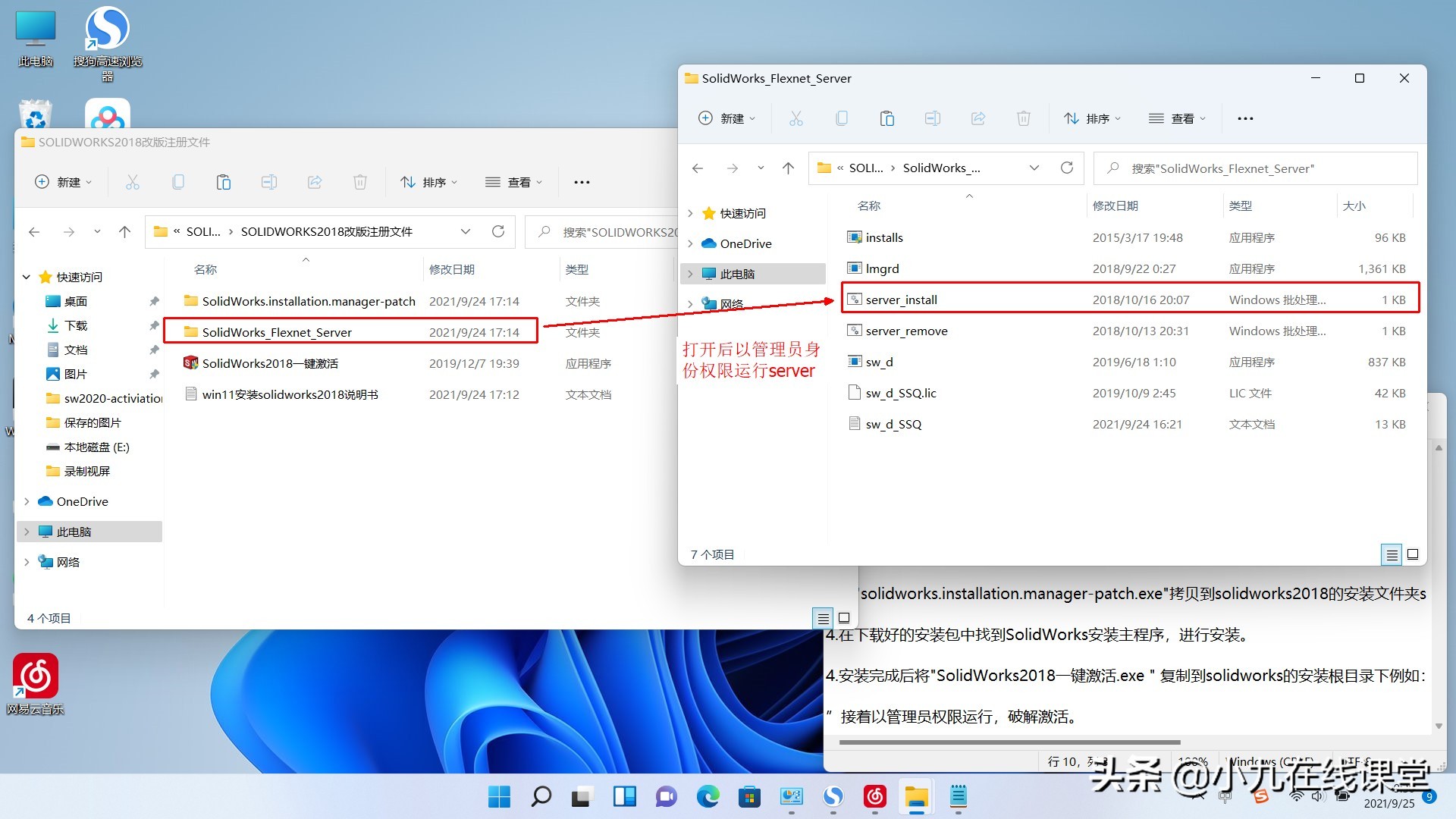1456x819 pixels.
Task: Collapse the 此电脑 tree item
Action: [690, 274]
